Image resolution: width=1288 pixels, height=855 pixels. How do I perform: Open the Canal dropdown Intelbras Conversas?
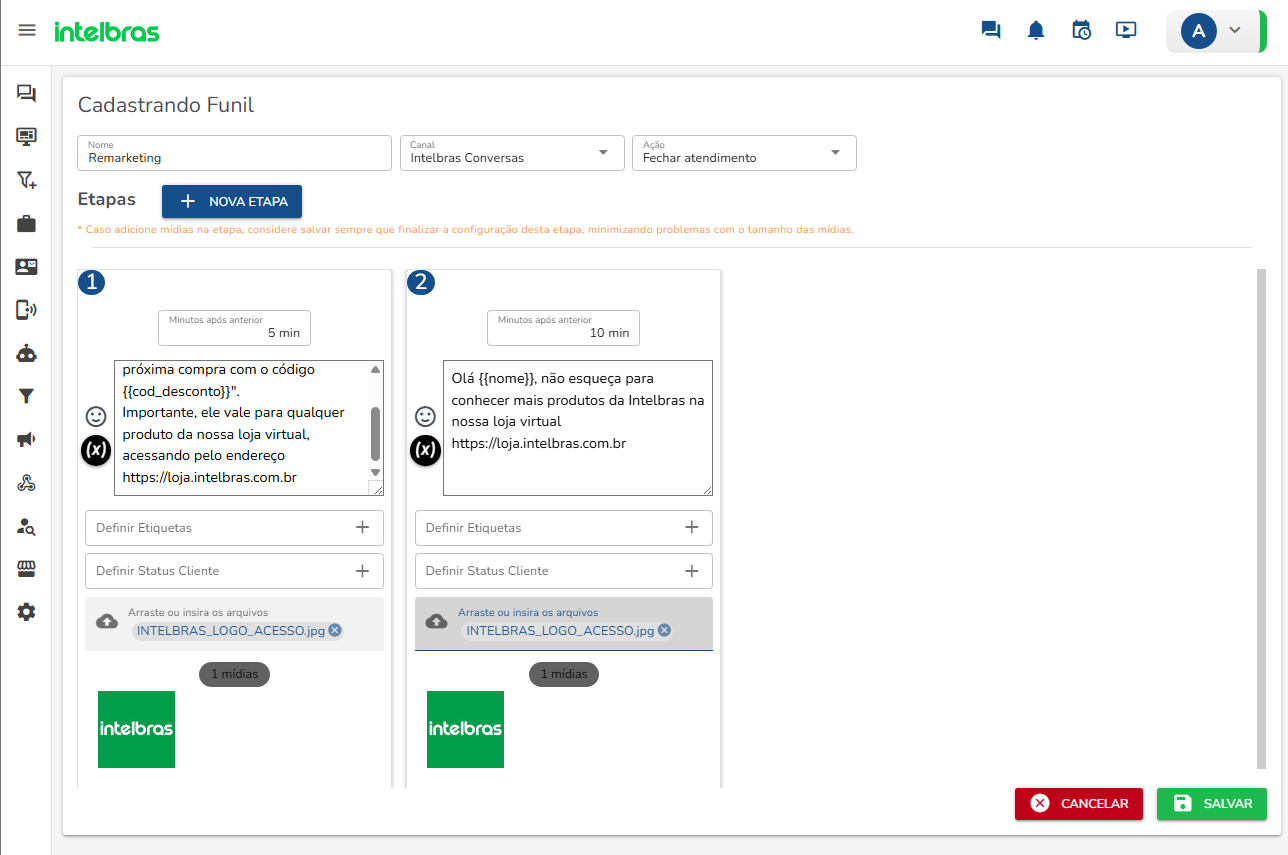tap(512, 153)
